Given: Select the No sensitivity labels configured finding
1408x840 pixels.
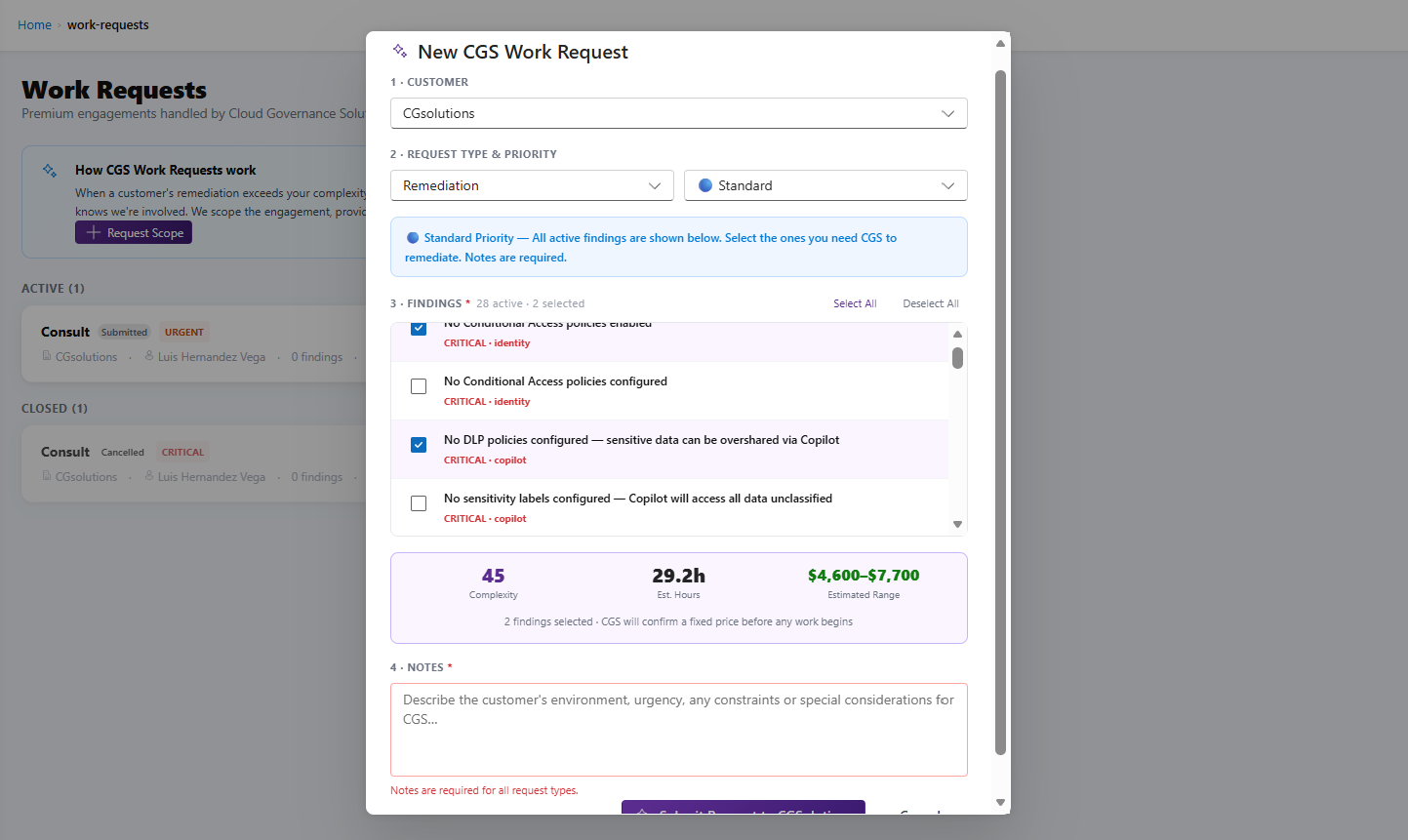Looking at the screenshot, I should tap(419, 503).
